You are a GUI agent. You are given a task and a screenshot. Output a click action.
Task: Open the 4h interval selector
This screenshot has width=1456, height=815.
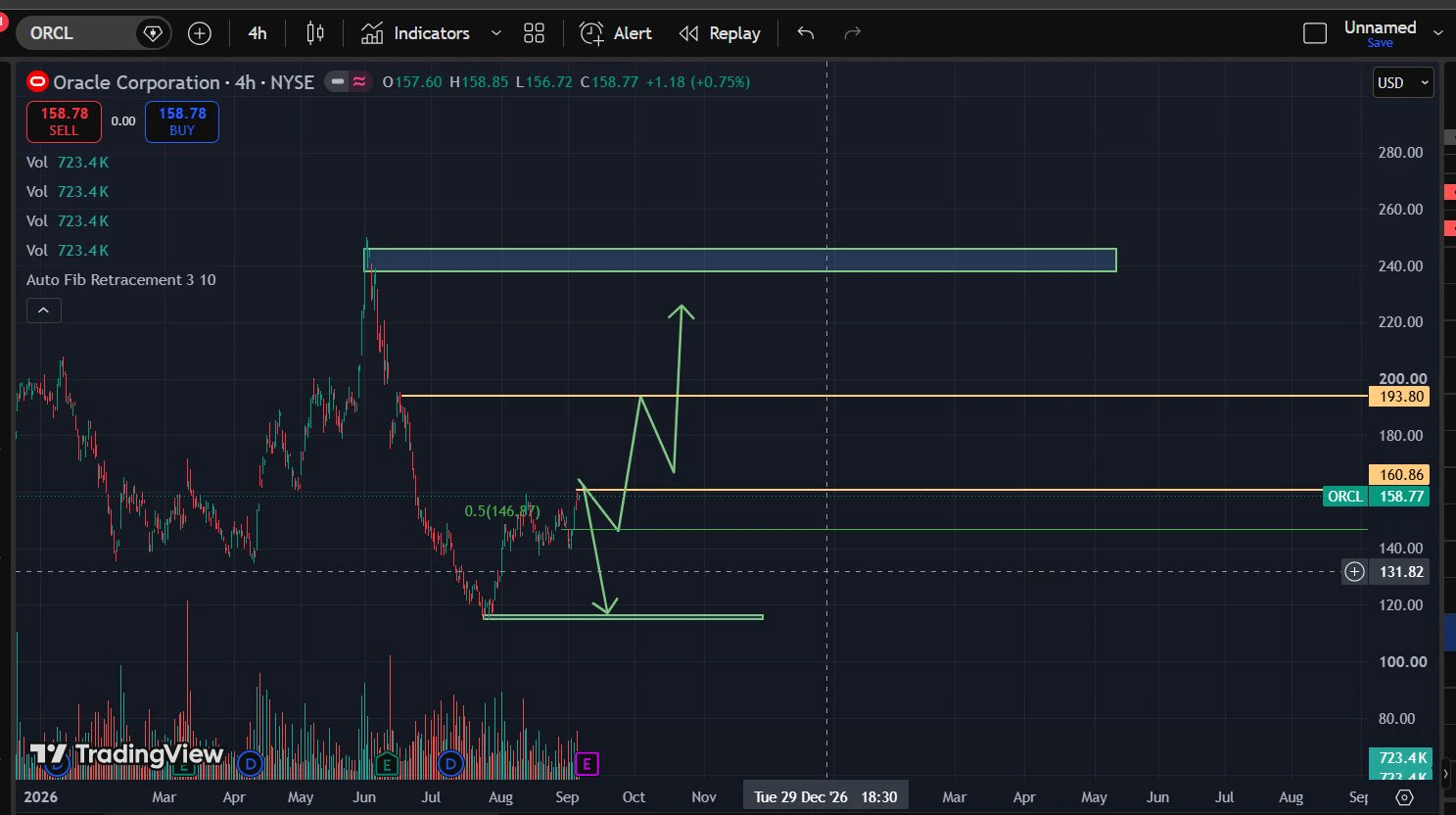[258, 33]
